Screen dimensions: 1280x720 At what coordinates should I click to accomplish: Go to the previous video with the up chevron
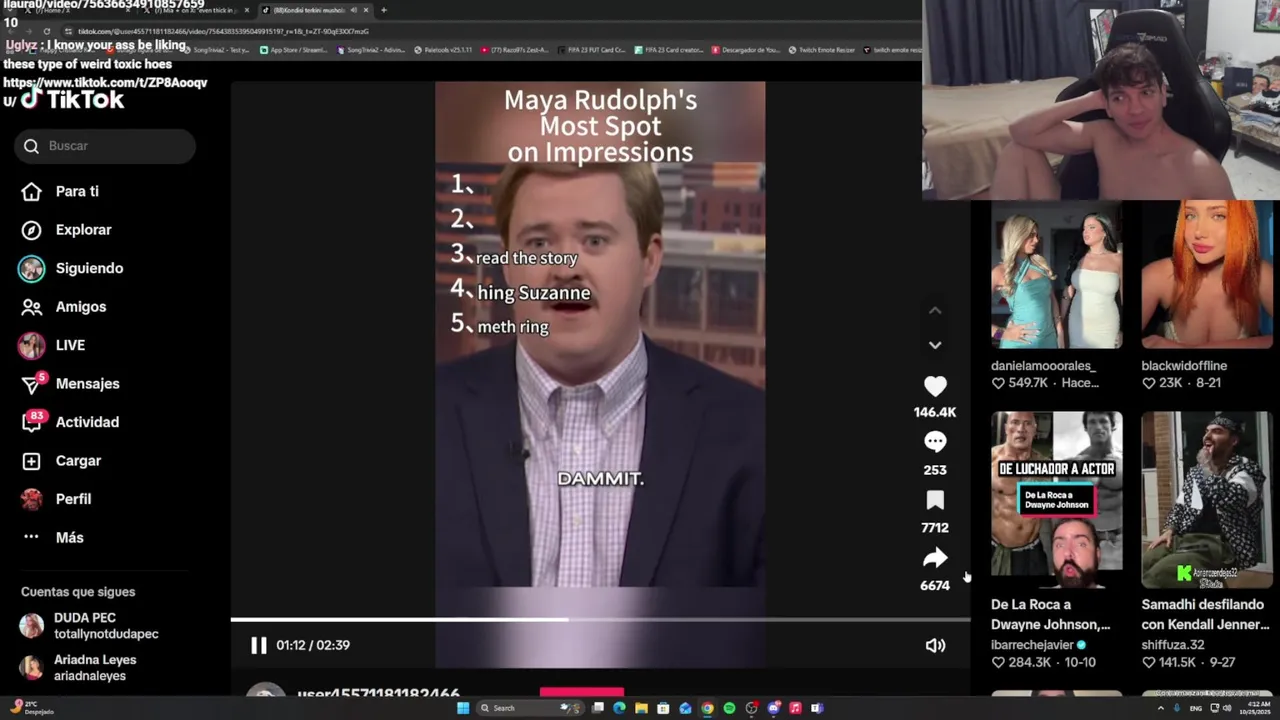click(x=935, y=310)
